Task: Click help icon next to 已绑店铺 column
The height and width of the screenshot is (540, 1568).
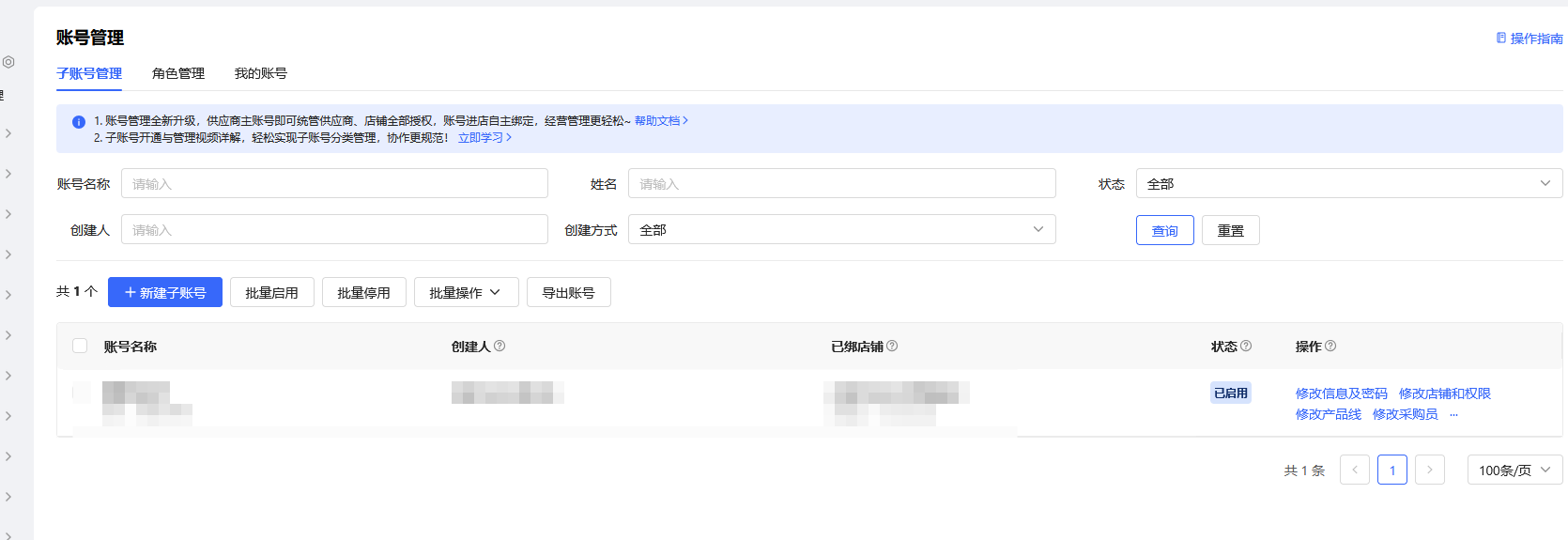Action: click(892, 347)
